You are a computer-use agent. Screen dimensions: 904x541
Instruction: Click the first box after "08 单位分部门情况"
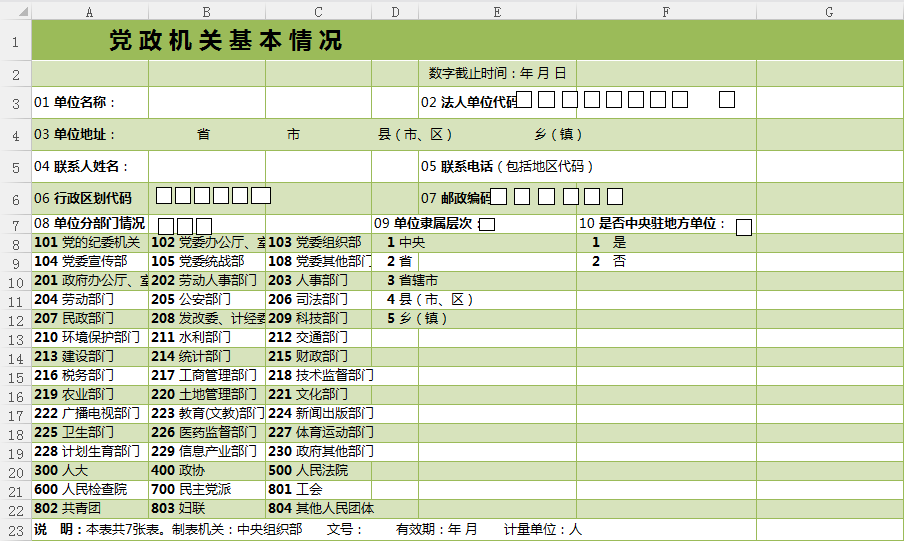click(x=166, y=226)
